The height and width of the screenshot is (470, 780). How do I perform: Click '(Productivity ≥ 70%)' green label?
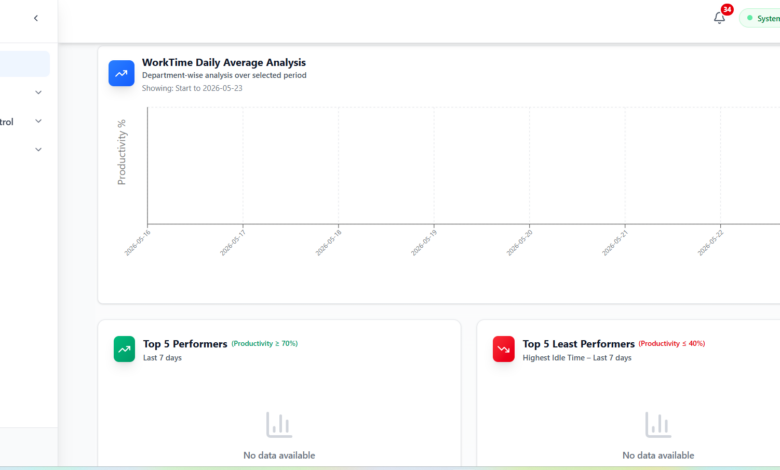click(265, 344)
